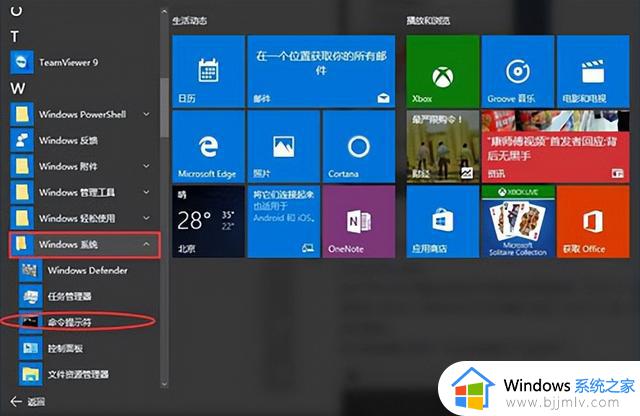The width and height of the screenshot is (640, 416).
Task: Click the Windows Defender label text
Action: (88, 270)
